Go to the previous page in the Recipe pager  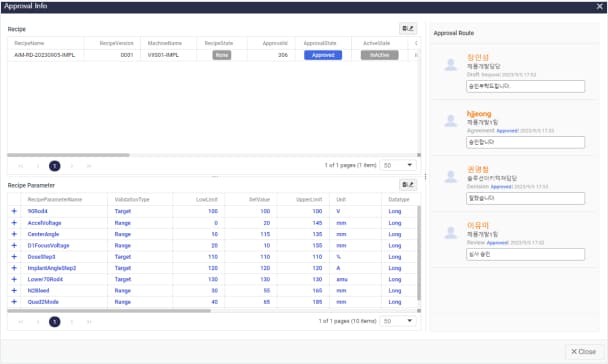[38, 166]
